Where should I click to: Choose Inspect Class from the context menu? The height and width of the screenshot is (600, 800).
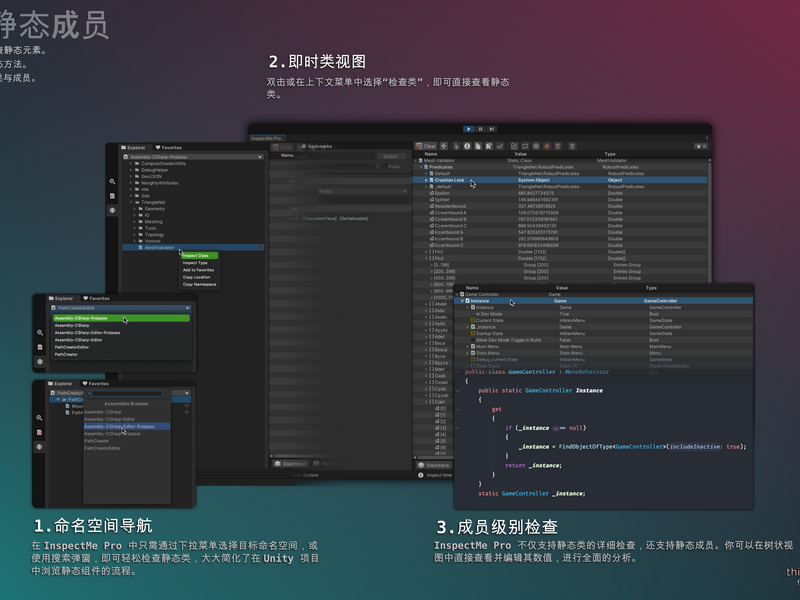click(200, 256)
